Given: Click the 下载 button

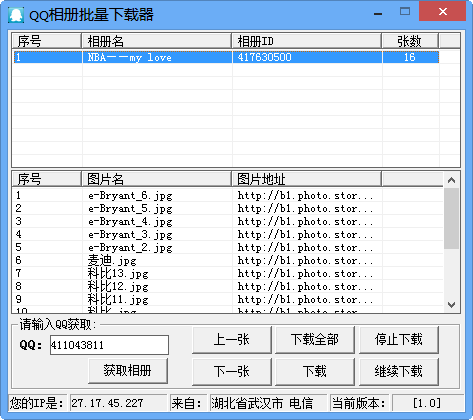Looking at the screenshot, I should pyautogui.click(x=315, y=371).
